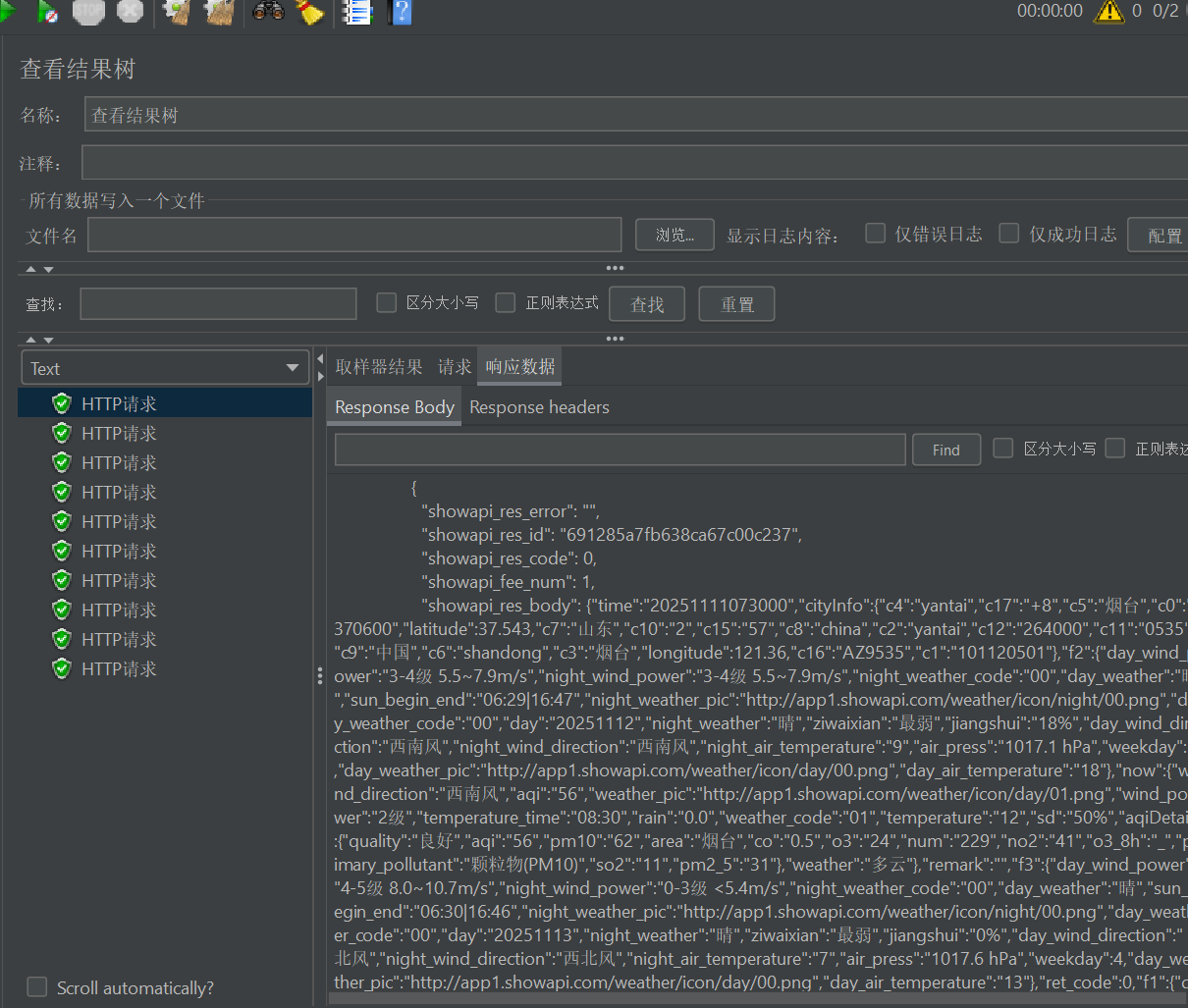The image size is (1188, 1008).
Task: Click the response body horizontal scrollbar
Action: pos(757,998)
